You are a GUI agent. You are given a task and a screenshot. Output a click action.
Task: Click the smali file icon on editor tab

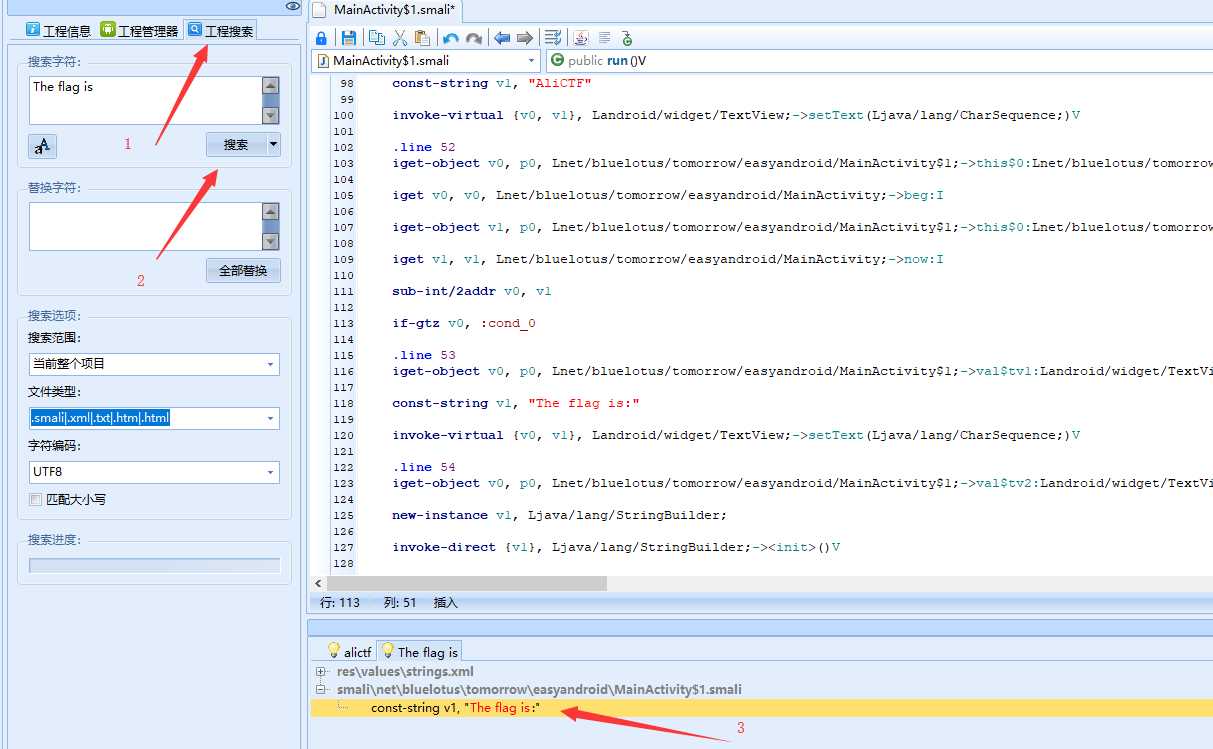(320, 10)
